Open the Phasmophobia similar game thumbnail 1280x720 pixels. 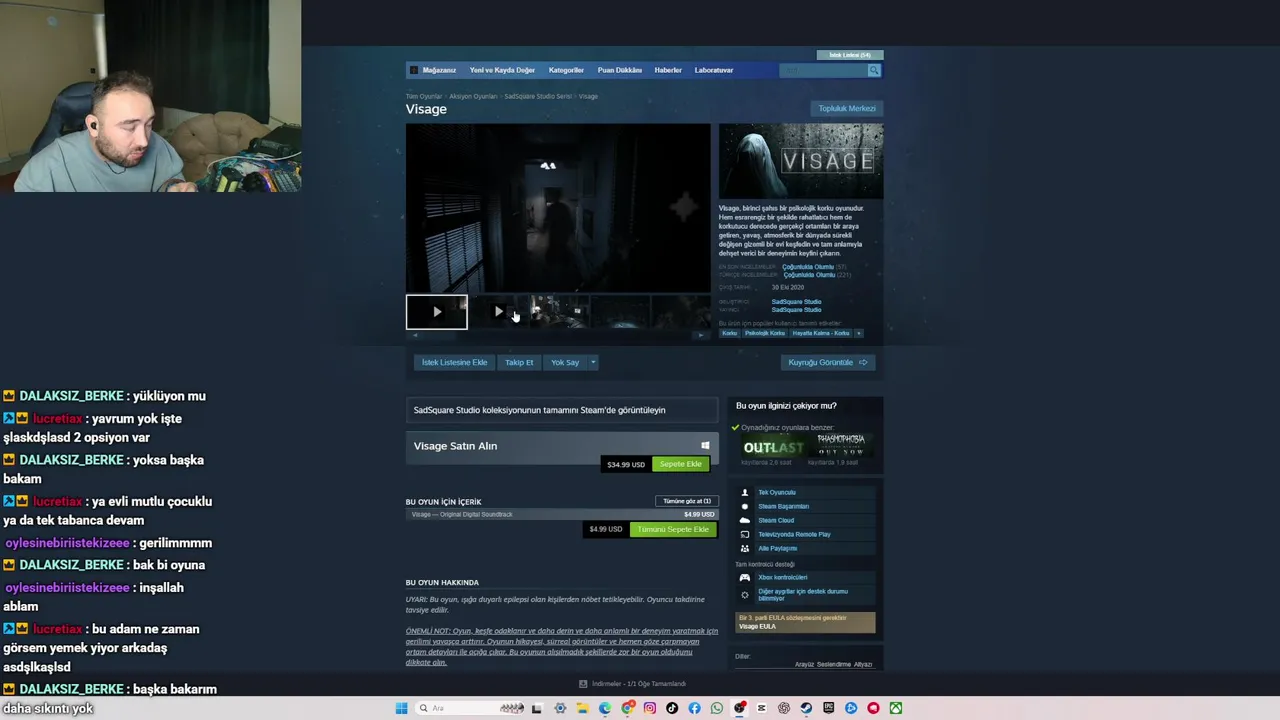(840, 448)
